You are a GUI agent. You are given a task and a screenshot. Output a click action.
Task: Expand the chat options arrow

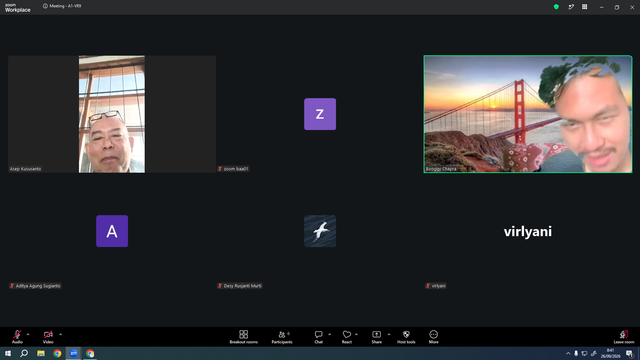click(x=329, y=334)
